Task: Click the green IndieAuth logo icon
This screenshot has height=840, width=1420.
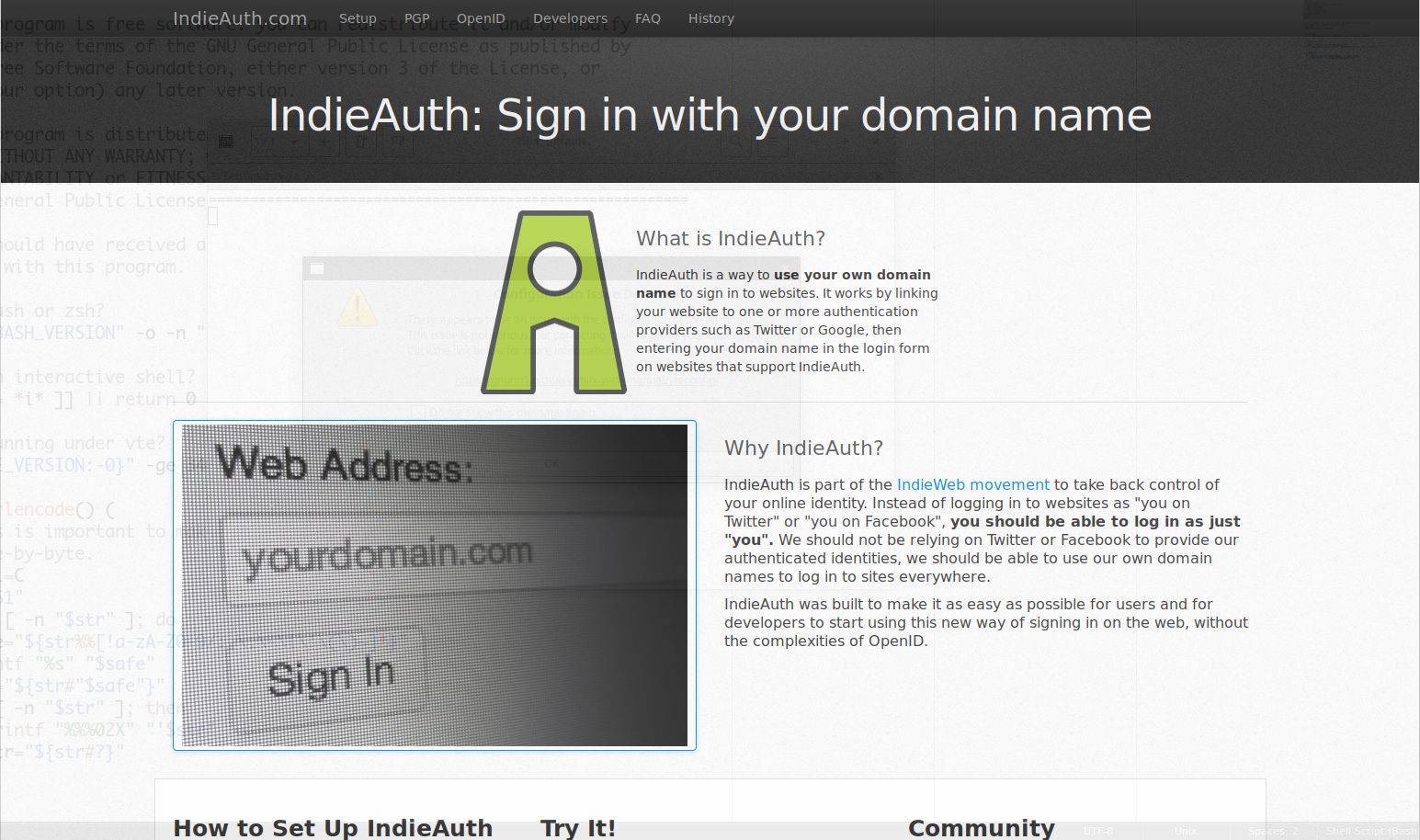Action: (x=553, y=303)
